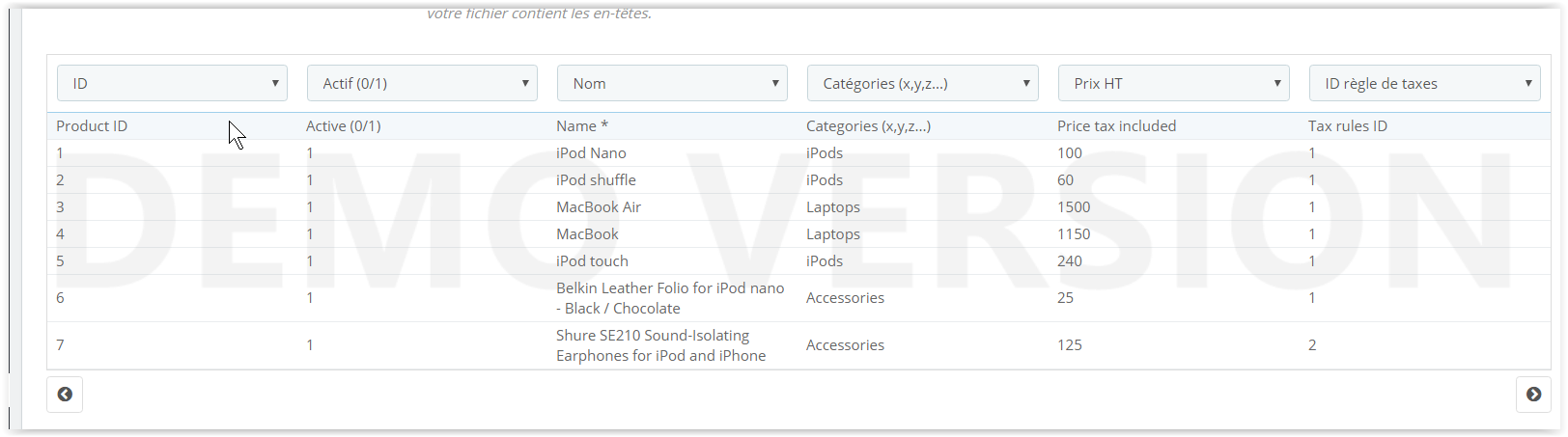Open the ID column mapping dropdown
Image resolution: width=1568 pixels, height=437 pixels.
tap(173, 83)
